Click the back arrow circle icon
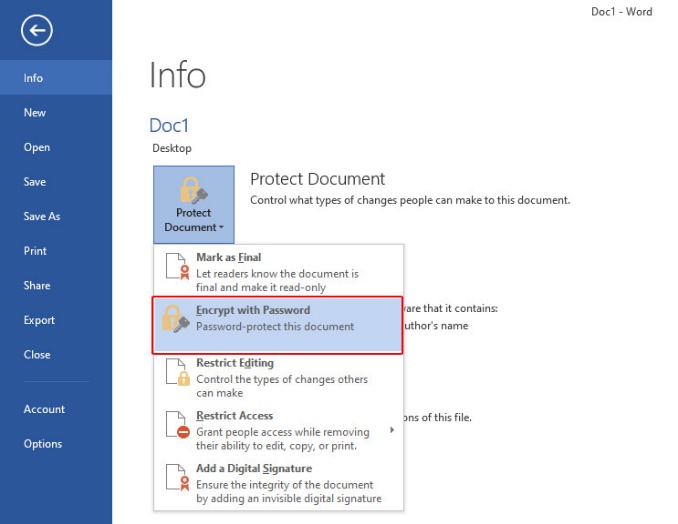Viewport: 678px width, 524px height. pyautogui.click(x=37, y=30)
